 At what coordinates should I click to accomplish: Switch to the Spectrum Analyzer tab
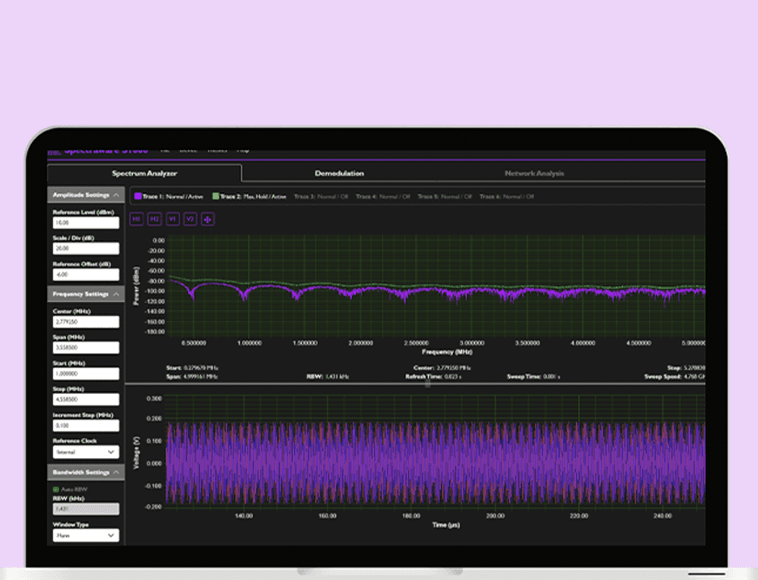[145, 173]
